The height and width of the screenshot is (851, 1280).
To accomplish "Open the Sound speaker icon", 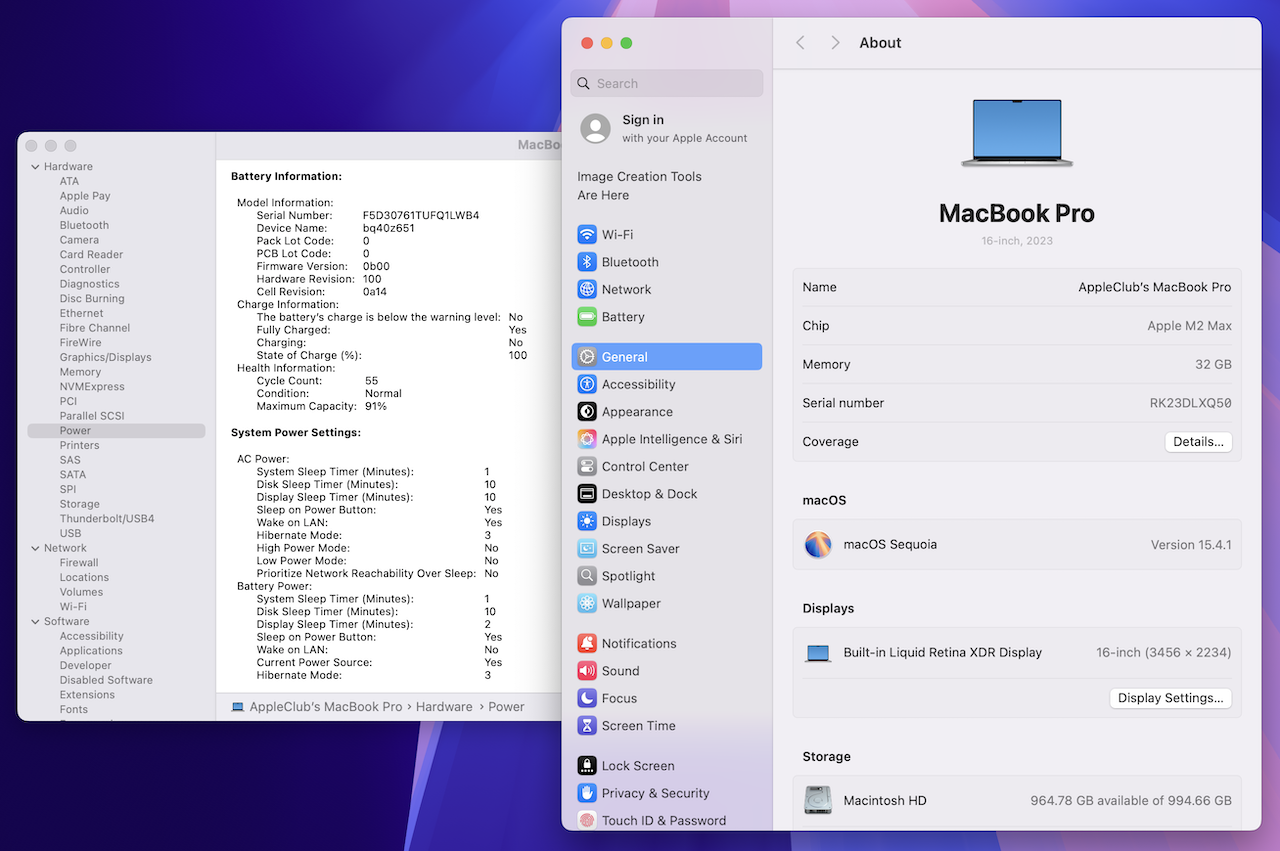I will (587, 671).
